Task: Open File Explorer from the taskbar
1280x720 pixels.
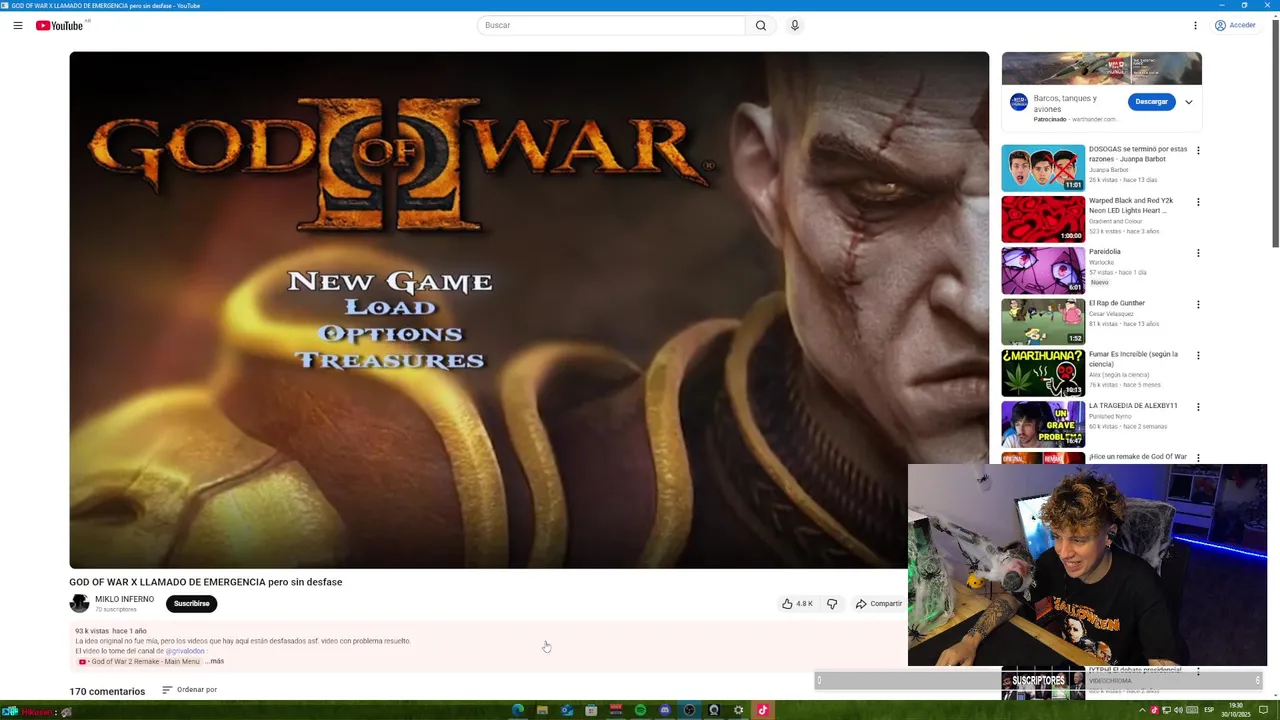Action: point(542,710)
